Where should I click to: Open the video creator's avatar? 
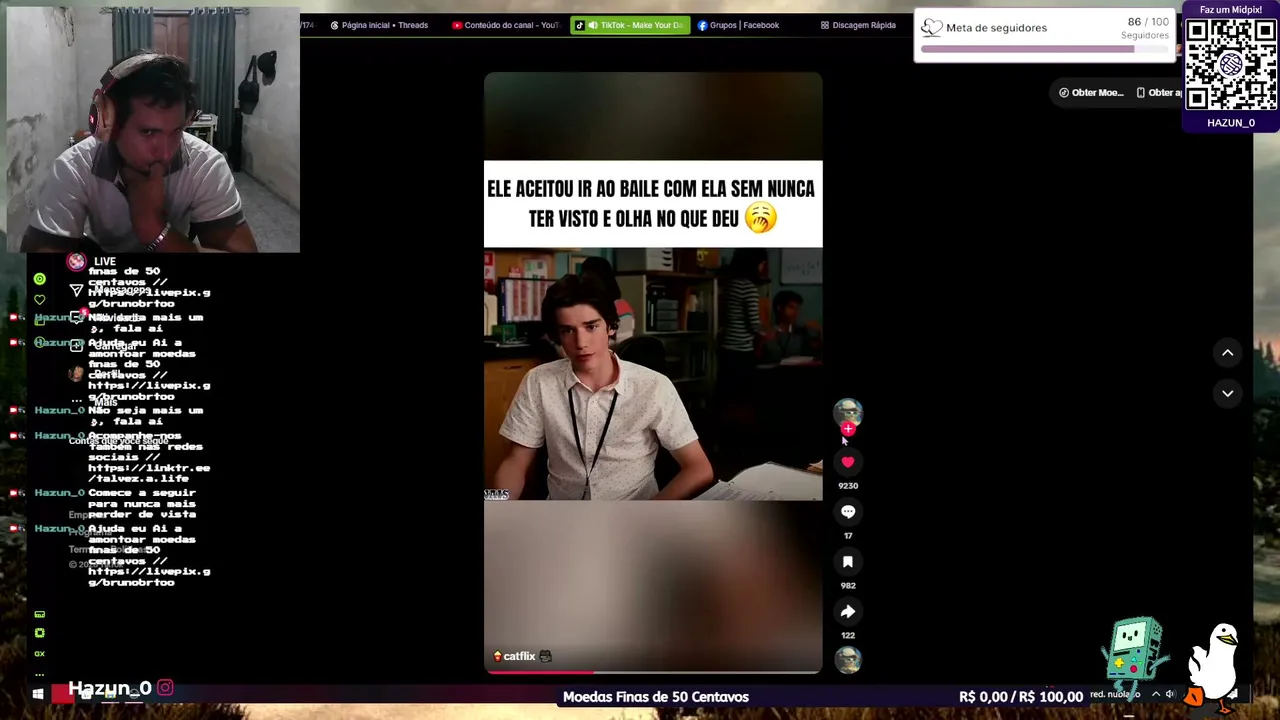(x=847, y=412)
